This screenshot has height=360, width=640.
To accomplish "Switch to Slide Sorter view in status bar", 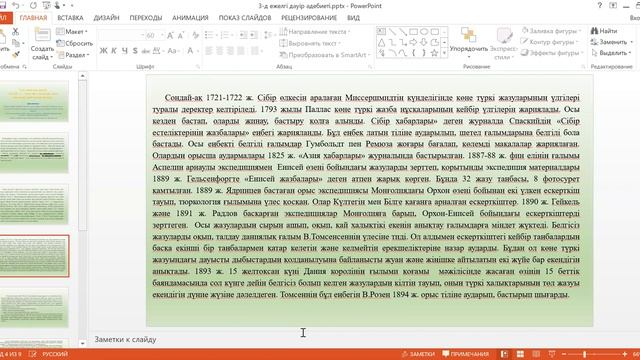I will pos(520,354).
